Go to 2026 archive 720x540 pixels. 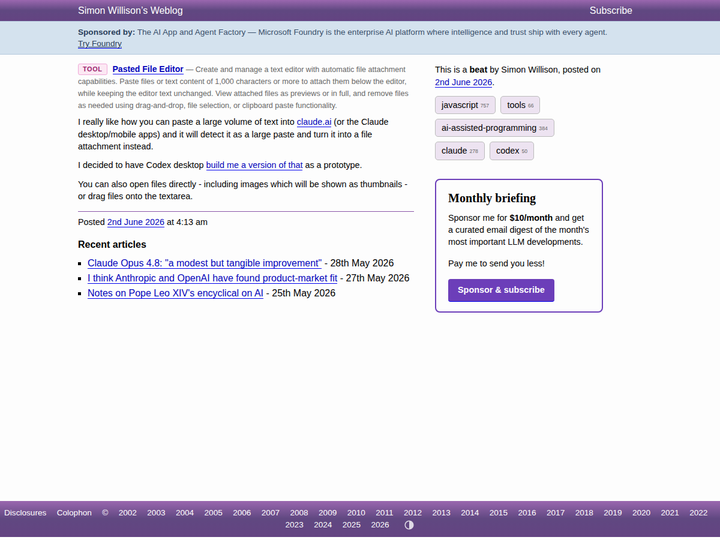(x=380, y=525)
